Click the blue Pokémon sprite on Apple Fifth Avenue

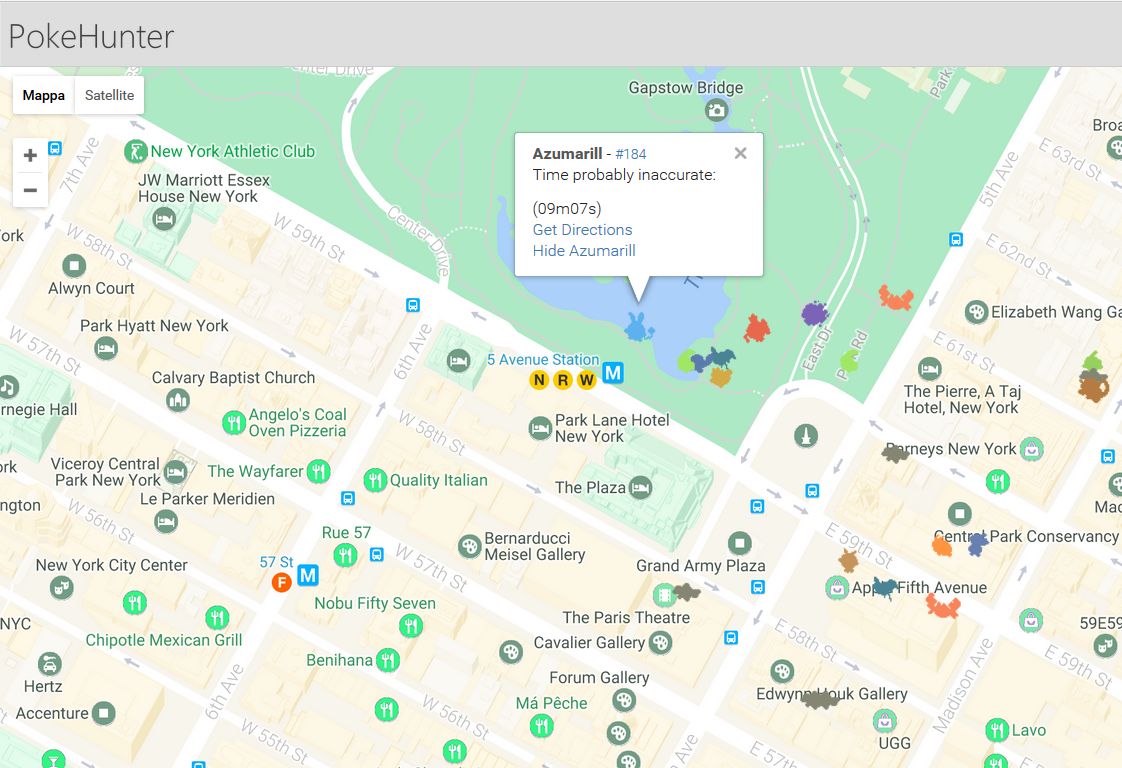(884, 588)
